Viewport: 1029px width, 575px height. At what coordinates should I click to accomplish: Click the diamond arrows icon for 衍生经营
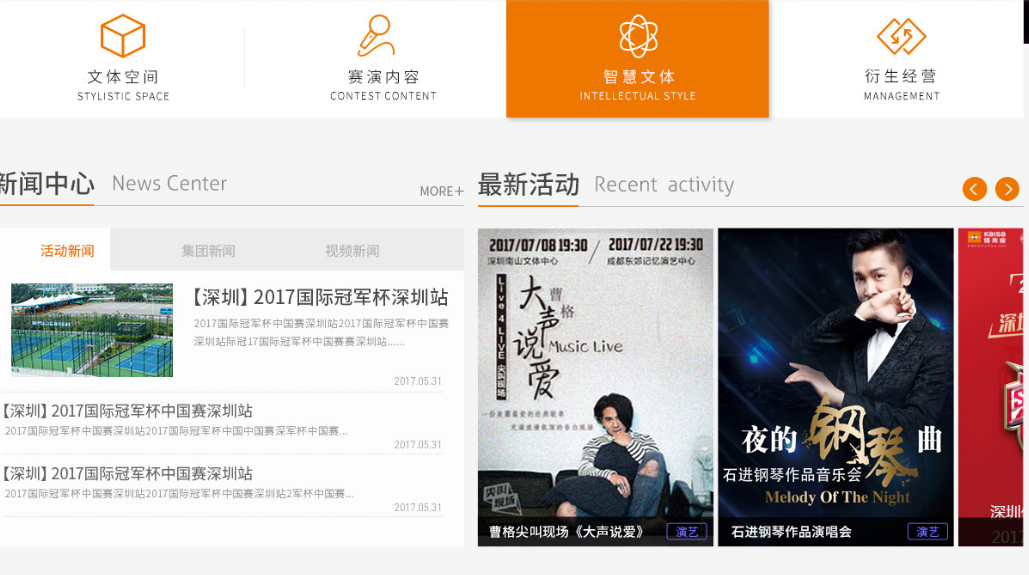click(x=901, y=36)
